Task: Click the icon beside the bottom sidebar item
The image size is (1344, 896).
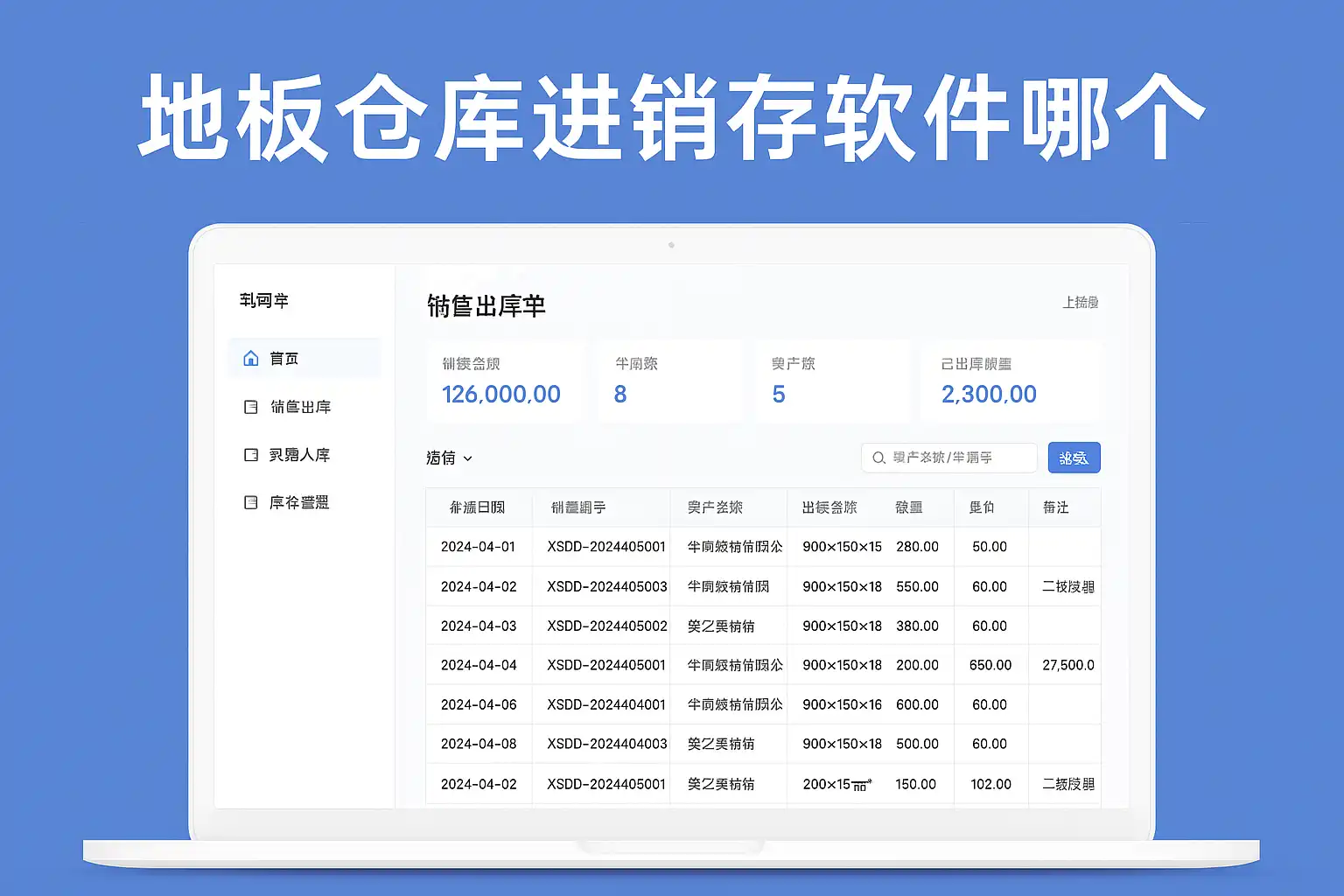Action: pyautogui.click(x=251, y=502)
